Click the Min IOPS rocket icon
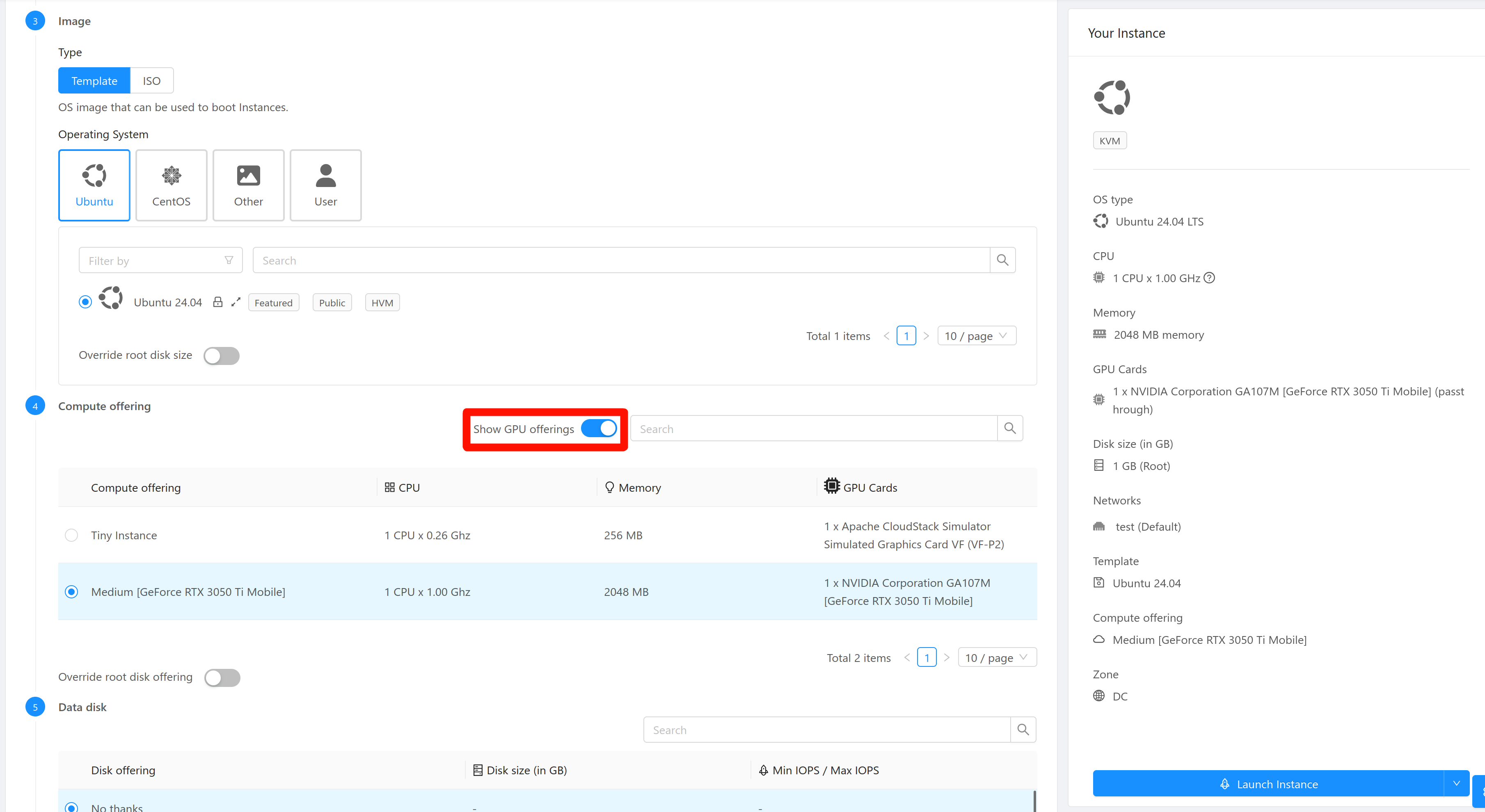 point(763,771)
